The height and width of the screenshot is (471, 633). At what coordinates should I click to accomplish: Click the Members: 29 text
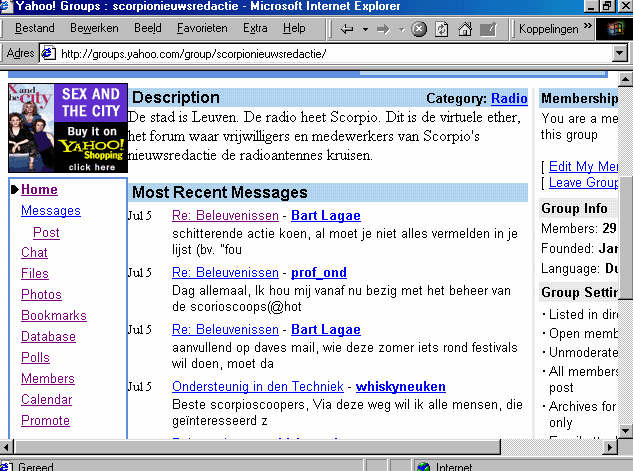[x=579, y=228]
